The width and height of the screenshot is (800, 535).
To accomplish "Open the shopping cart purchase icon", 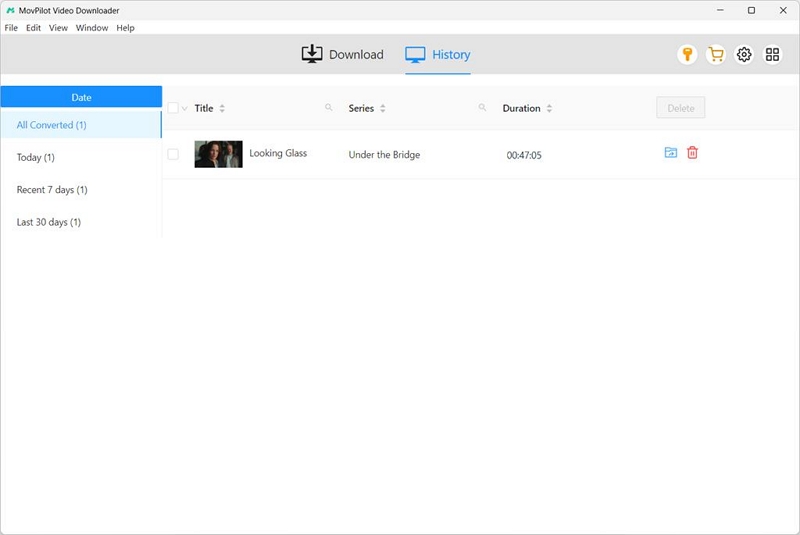I will pos(715,55).
